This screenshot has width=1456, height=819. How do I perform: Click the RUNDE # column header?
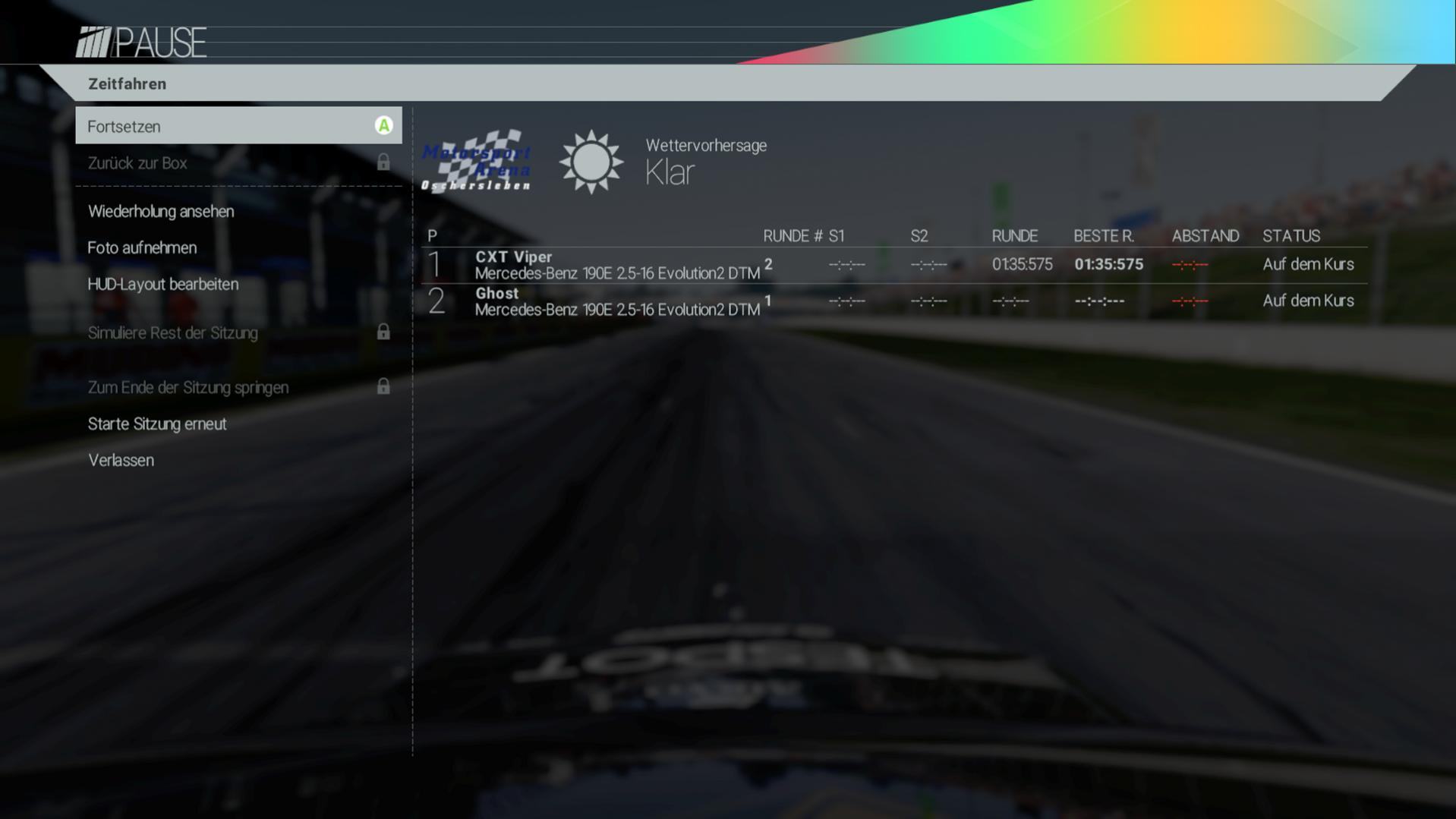pyautogui.click(x=793, y=236)
